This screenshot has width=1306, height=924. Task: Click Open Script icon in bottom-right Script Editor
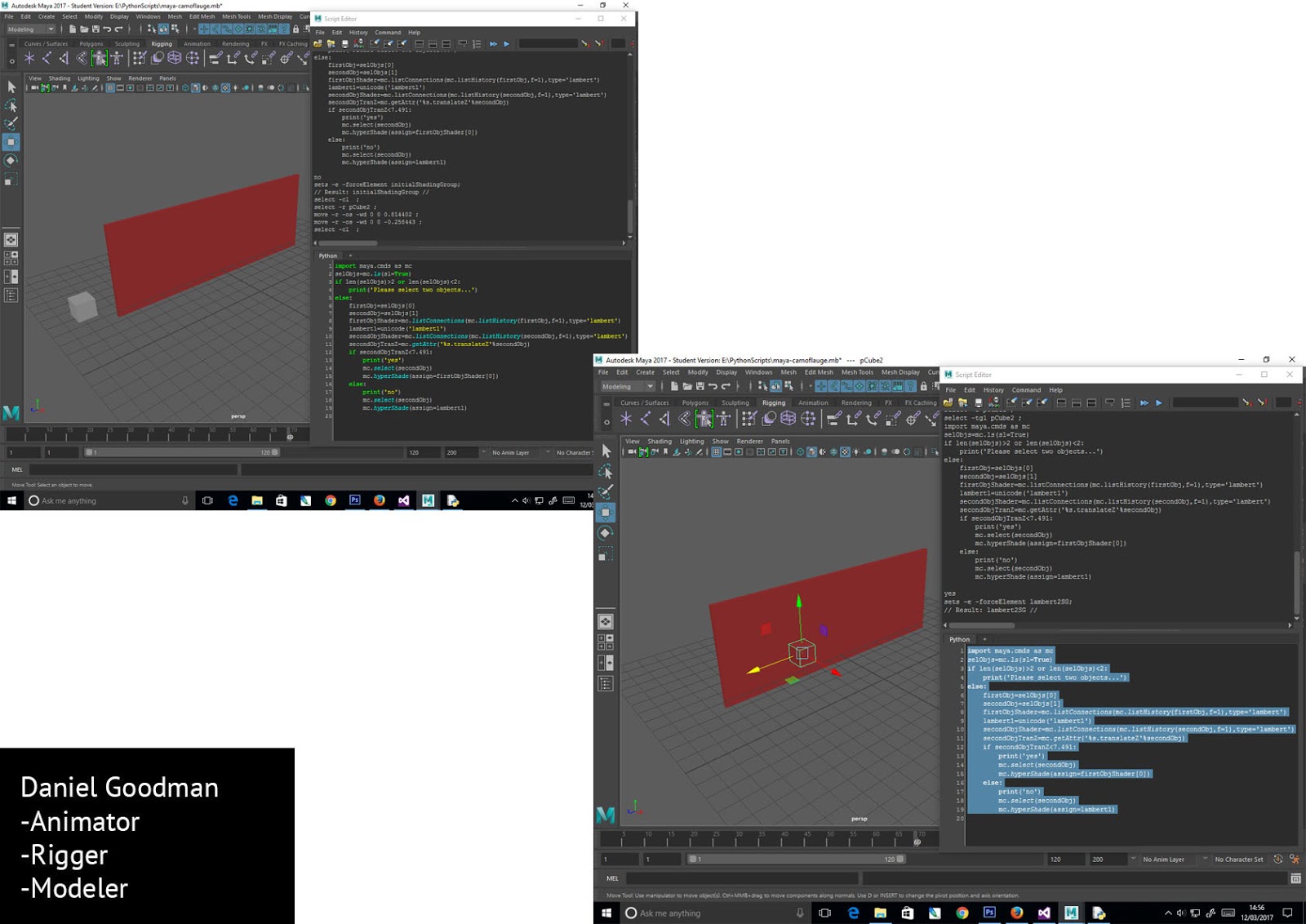[948, 402]
